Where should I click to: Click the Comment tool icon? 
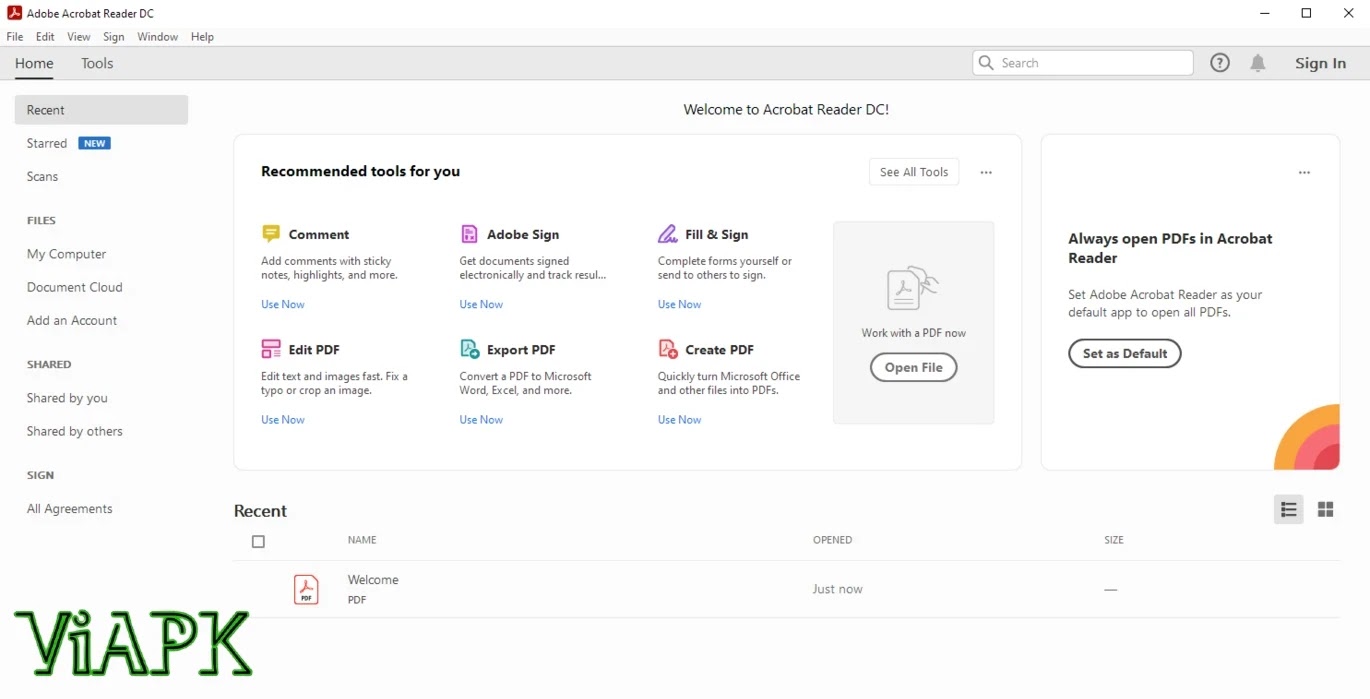pos(270,234)
